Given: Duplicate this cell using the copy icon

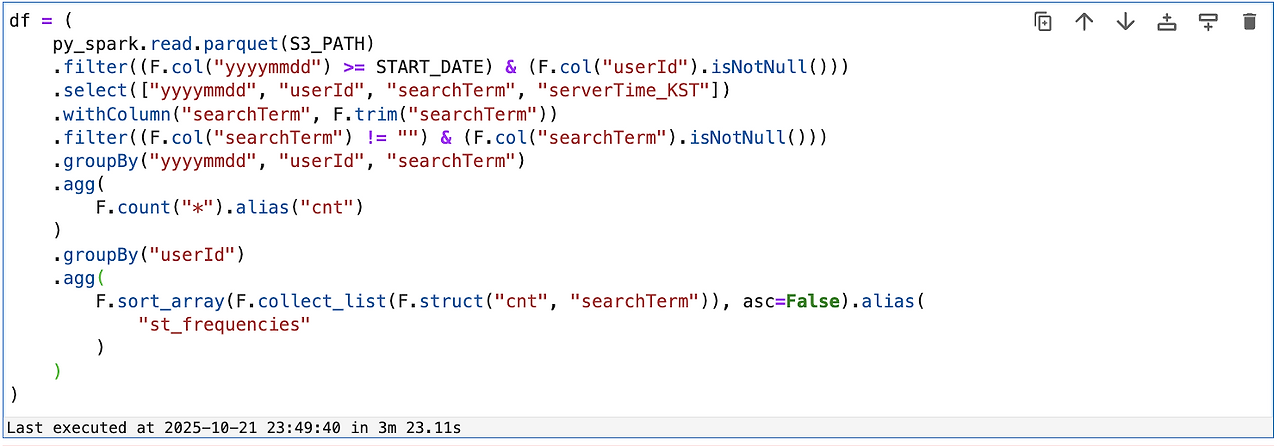Looking at the screenshot, I should [x=1043, y=21].
